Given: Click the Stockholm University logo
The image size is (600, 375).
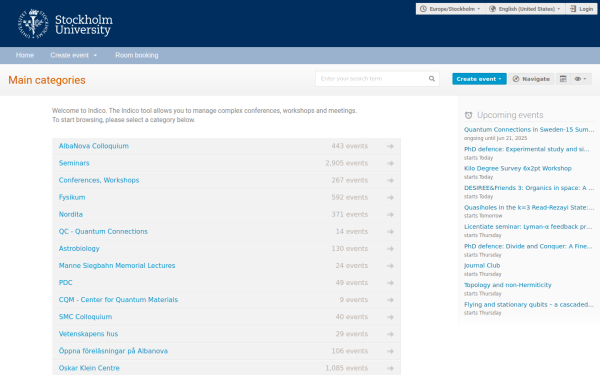Looking at the screenshot, I should pos(65,24).
